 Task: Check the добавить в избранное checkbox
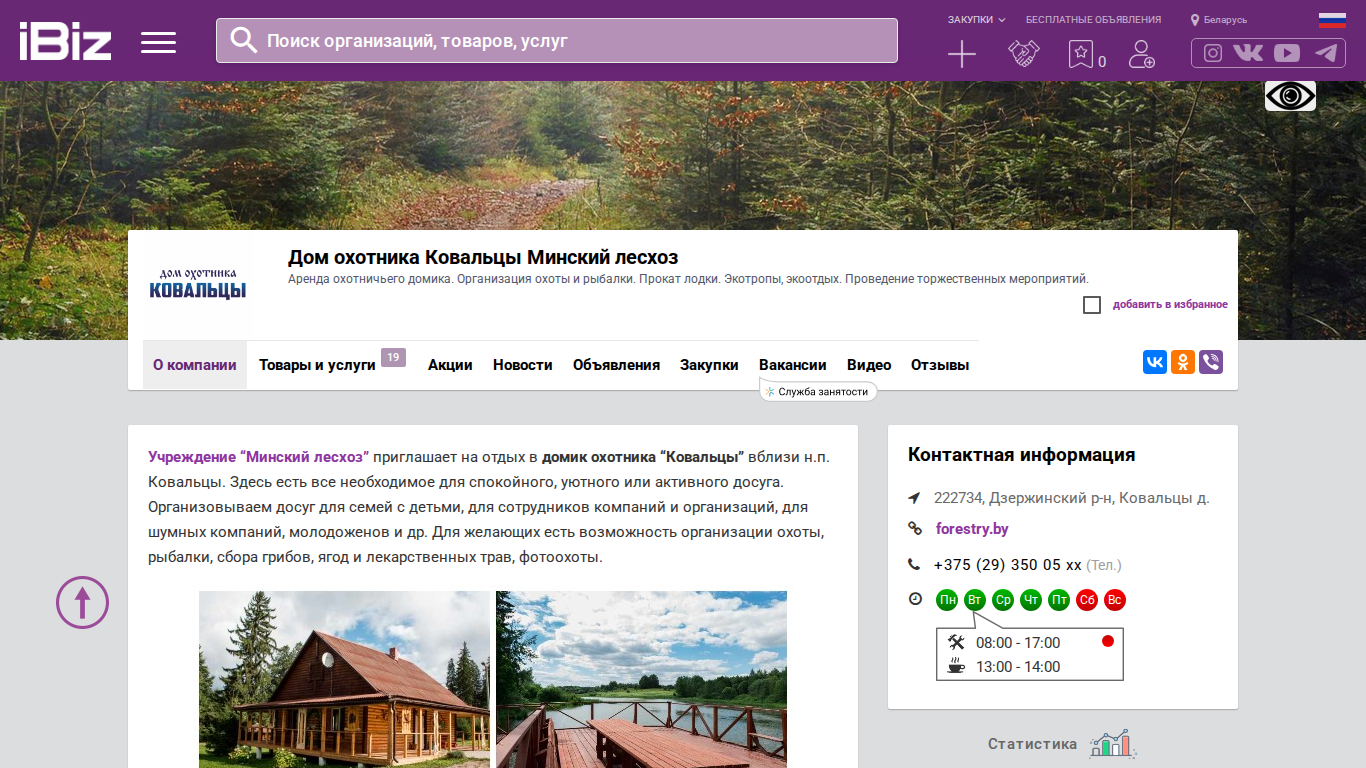click(x=1092, y=305)
